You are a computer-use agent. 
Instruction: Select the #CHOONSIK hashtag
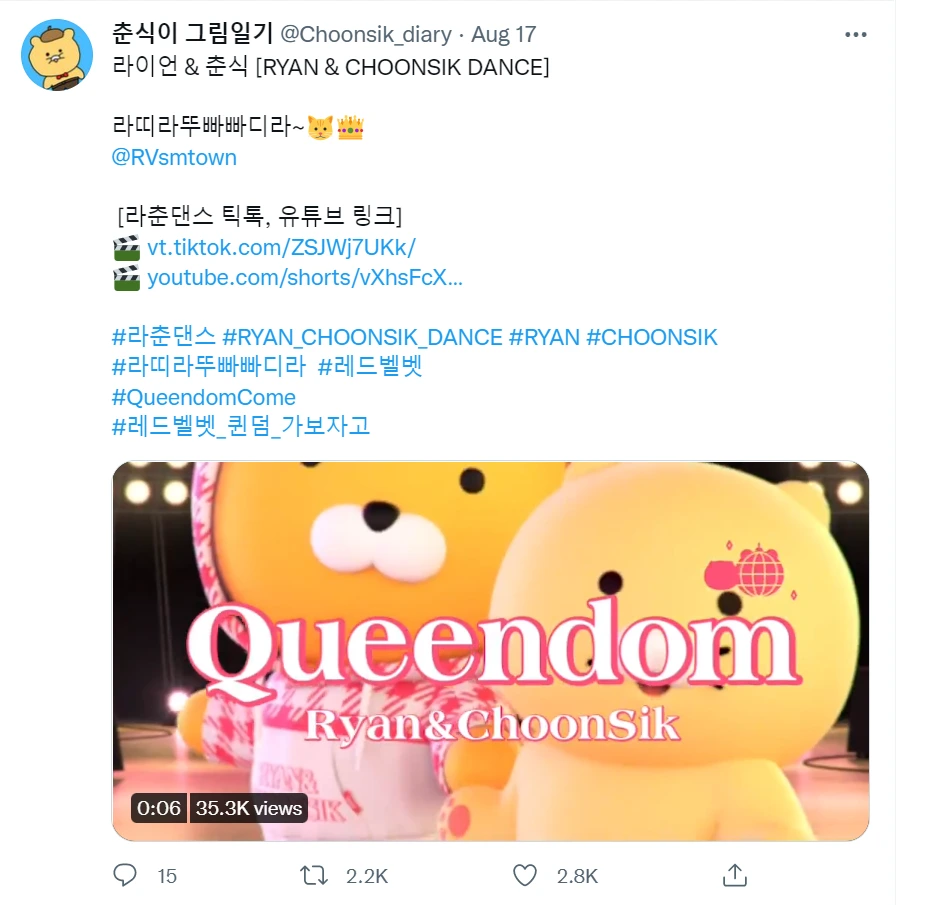[652, 337]
